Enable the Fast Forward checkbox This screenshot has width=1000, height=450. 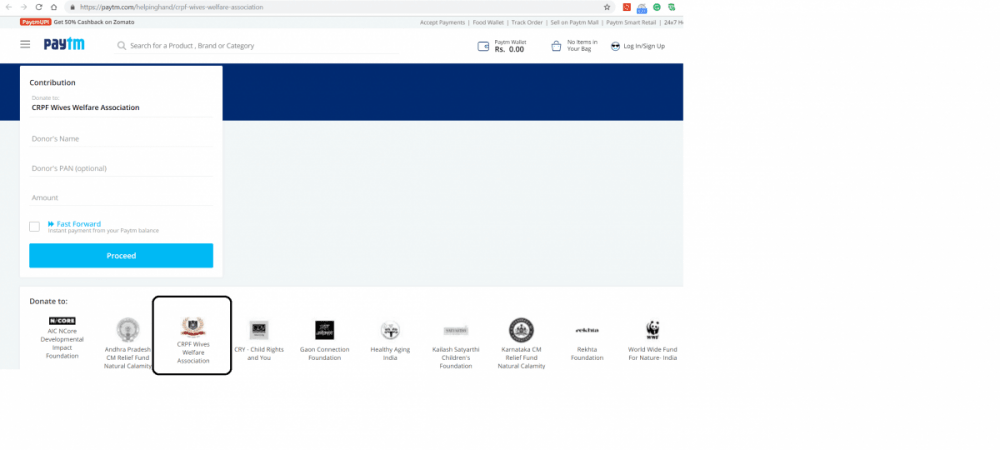click(35, 227)
